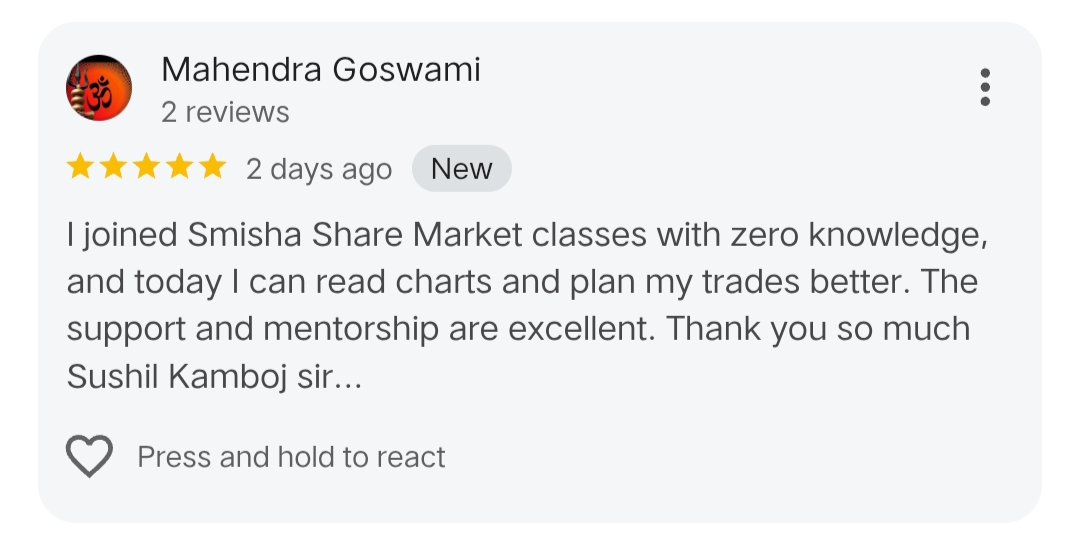Click the fifth rating star
This screenshot has height=544, width=1080.
212,168
